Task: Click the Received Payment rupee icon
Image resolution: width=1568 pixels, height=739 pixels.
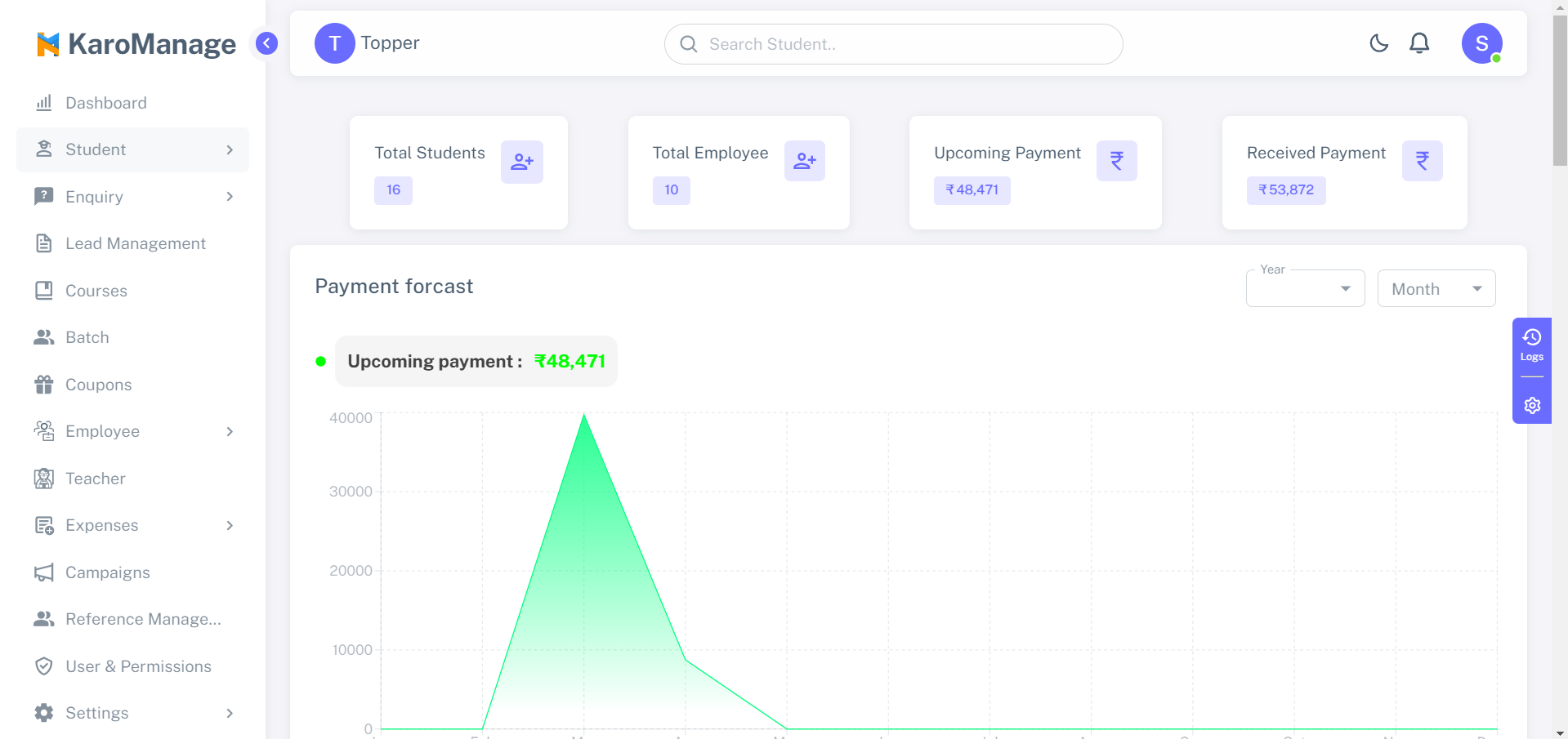Action: (1423, 161)
